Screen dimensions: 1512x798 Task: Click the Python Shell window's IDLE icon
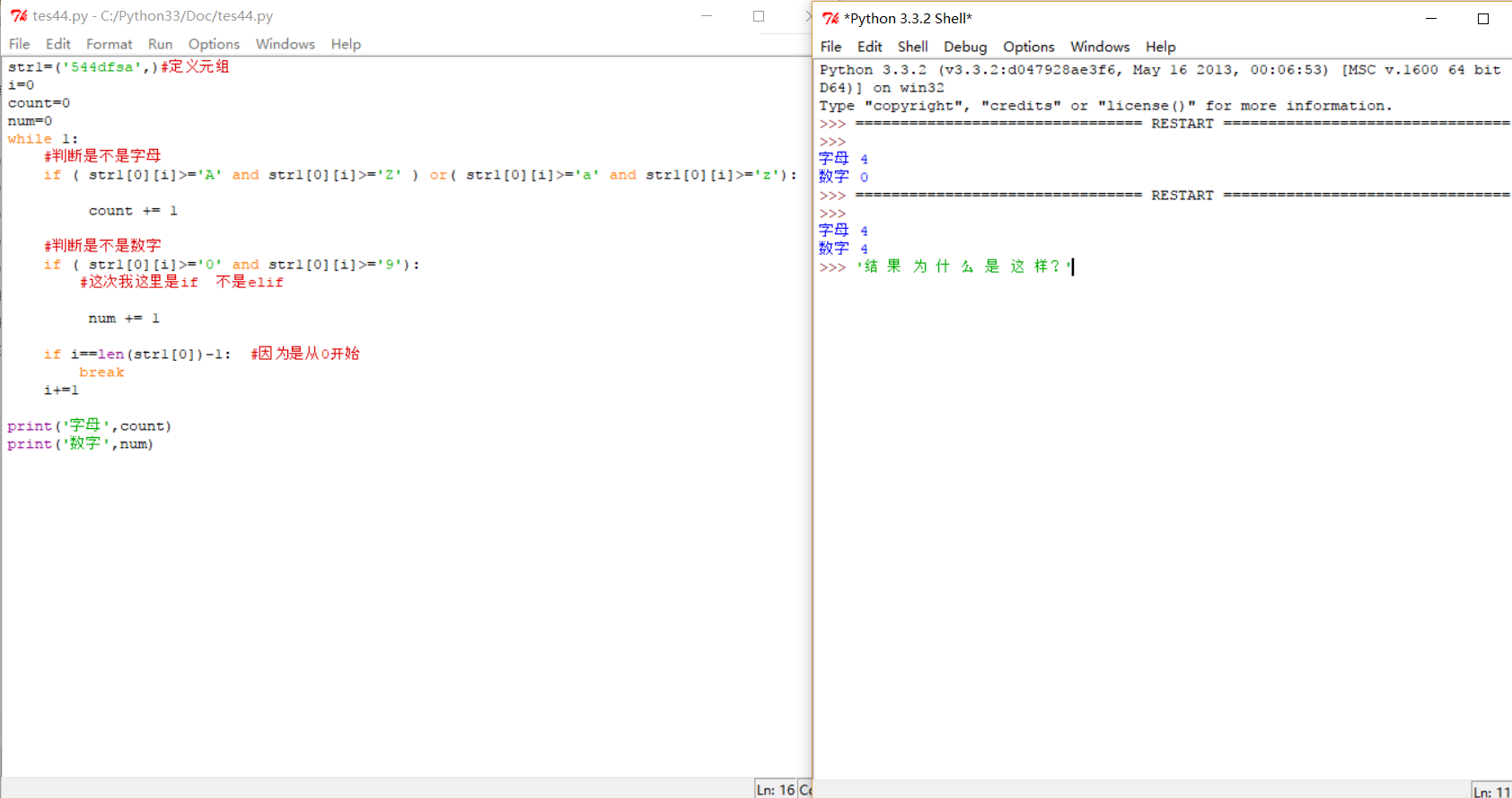831,18
